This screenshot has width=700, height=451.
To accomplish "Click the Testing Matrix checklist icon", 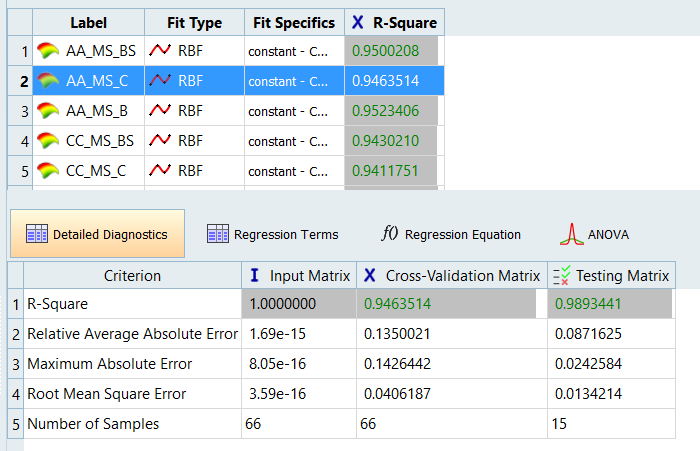I will [560, 276].
